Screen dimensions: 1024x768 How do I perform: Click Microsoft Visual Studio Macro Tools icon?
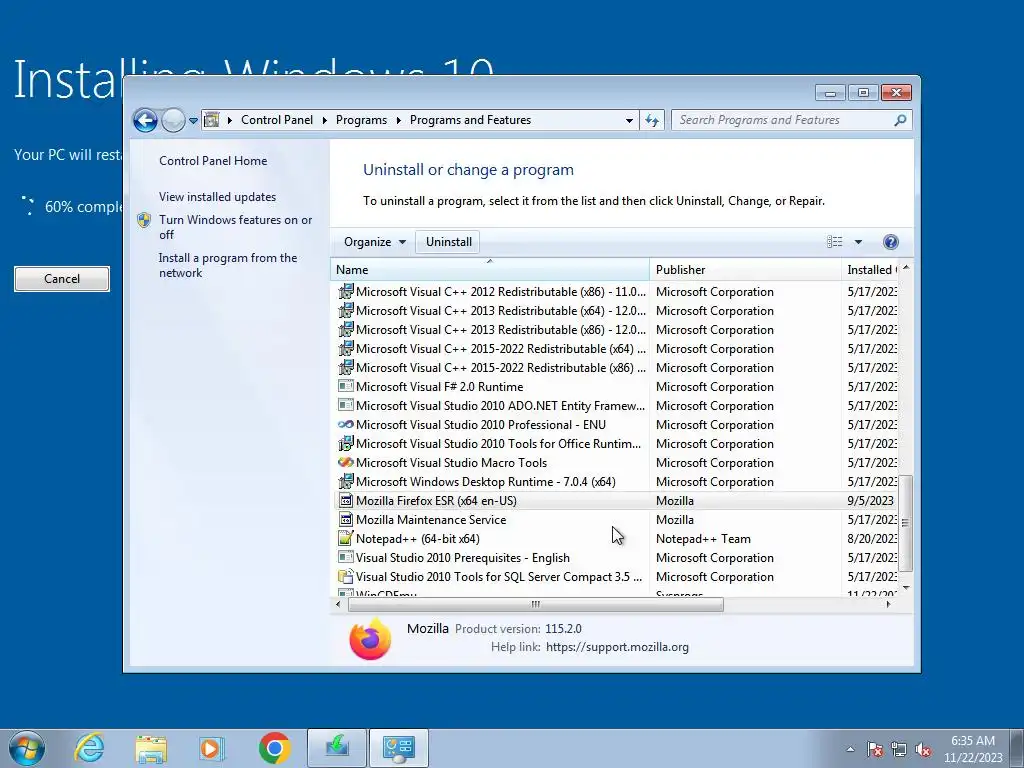click(345, 462)
